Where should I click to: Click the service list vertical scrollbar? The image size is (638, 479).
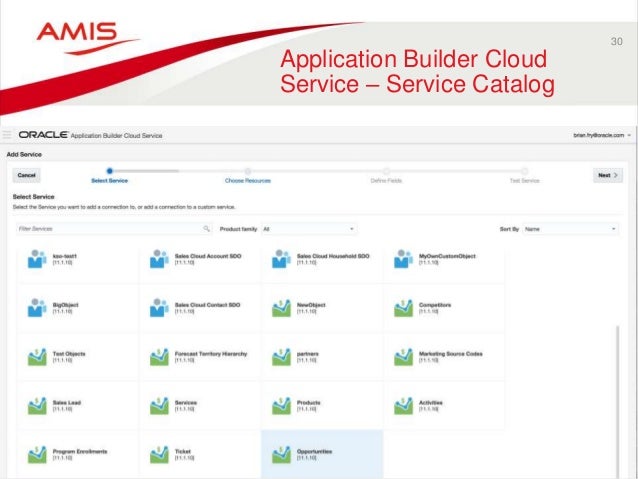618,401
